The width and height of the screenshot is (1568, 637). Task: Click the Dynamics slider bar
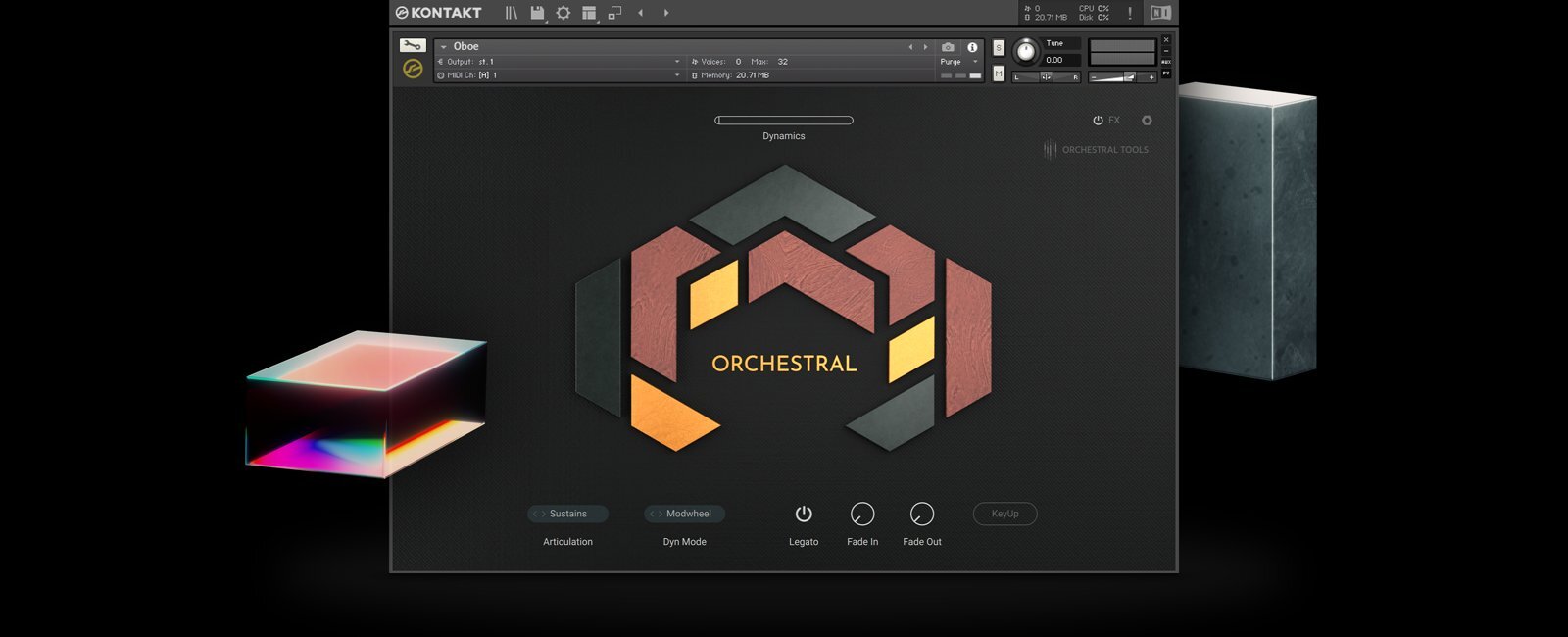tap(784, 121)
